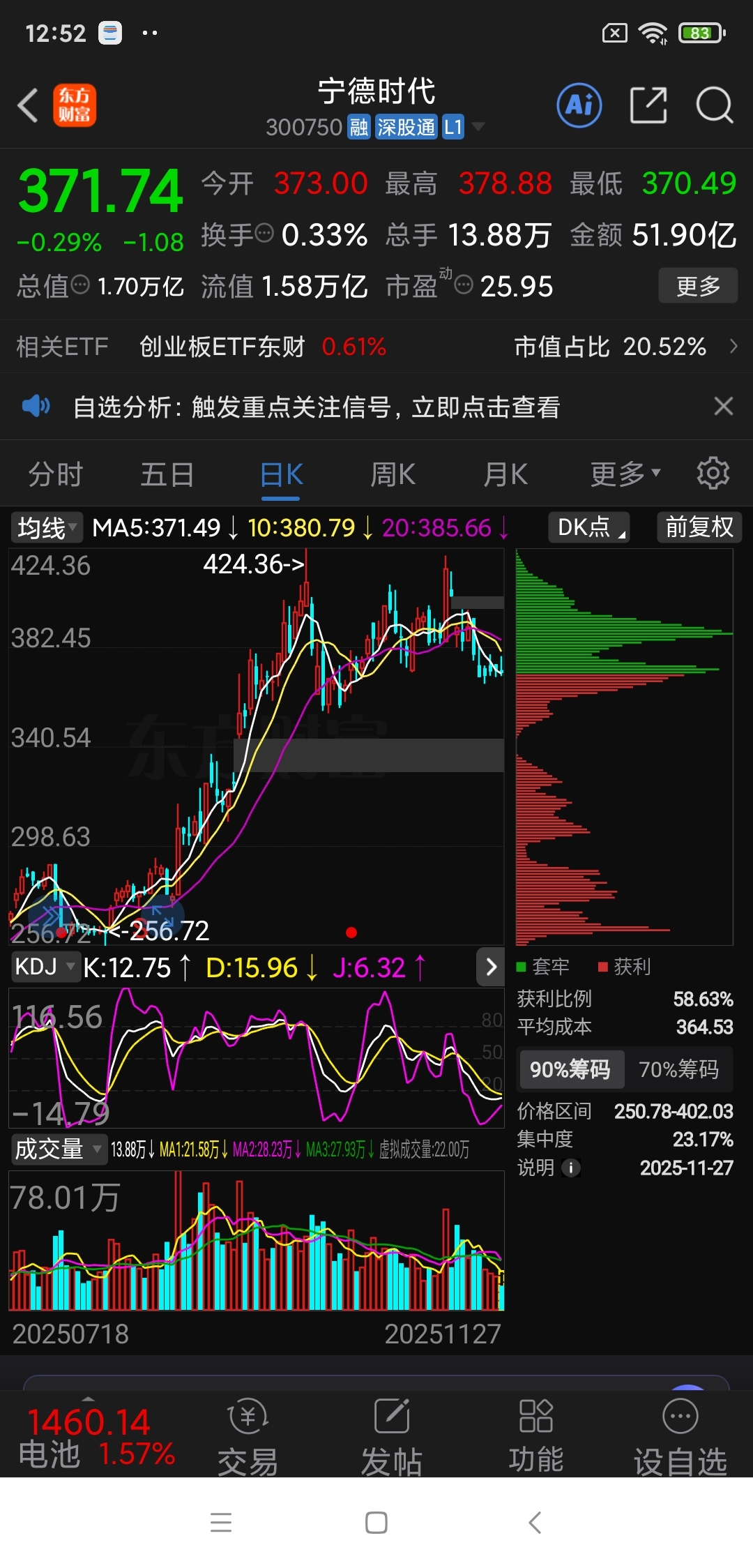753x1568 pixels.
Task: Tap the L1 level badge
Action: pyautogui.click(x=453, y=128)
